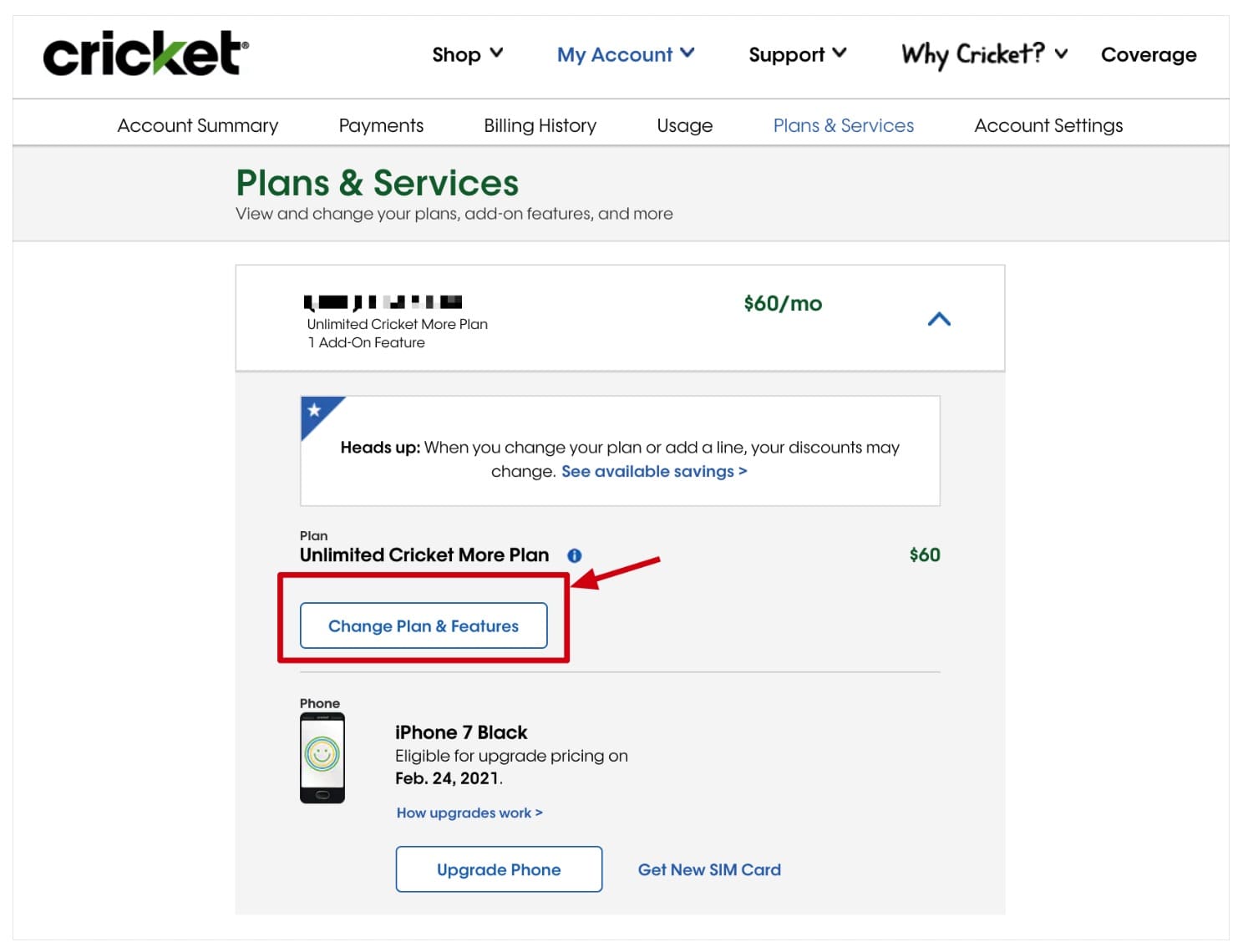Select the iPhone 7 phone thumbnail image
The image size is (1248, 952).
[x=322, y=756]
